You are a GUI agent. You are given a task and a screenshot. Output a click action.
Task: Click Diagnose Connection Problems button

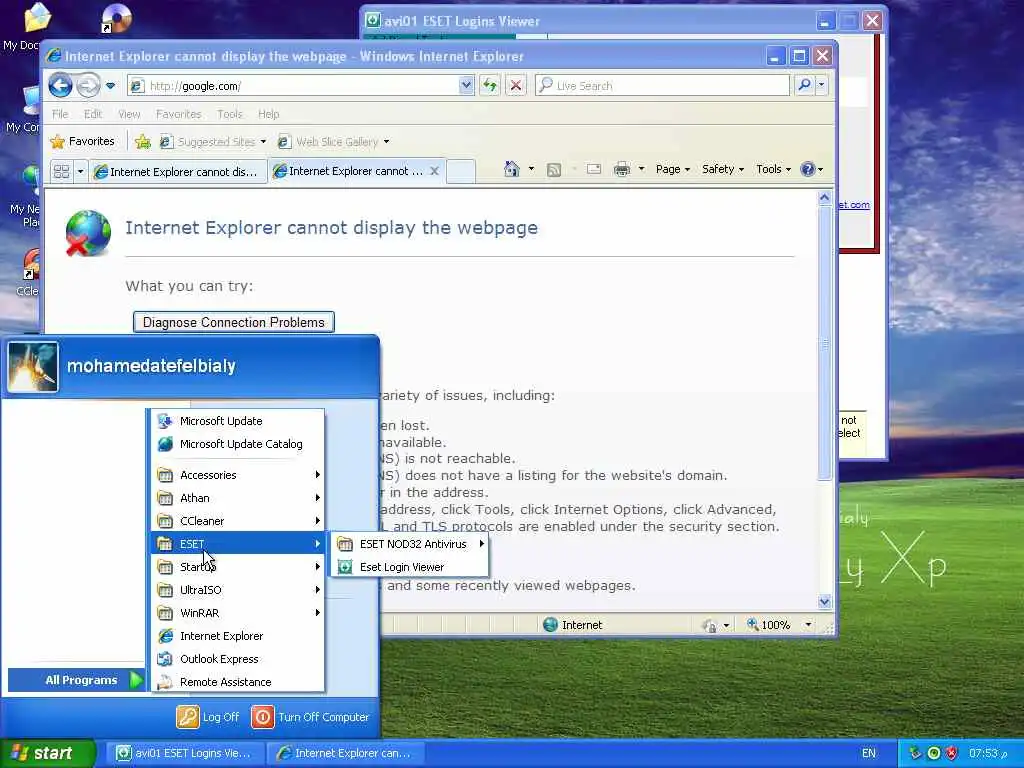pyautogui.click(x=234, y=322)
